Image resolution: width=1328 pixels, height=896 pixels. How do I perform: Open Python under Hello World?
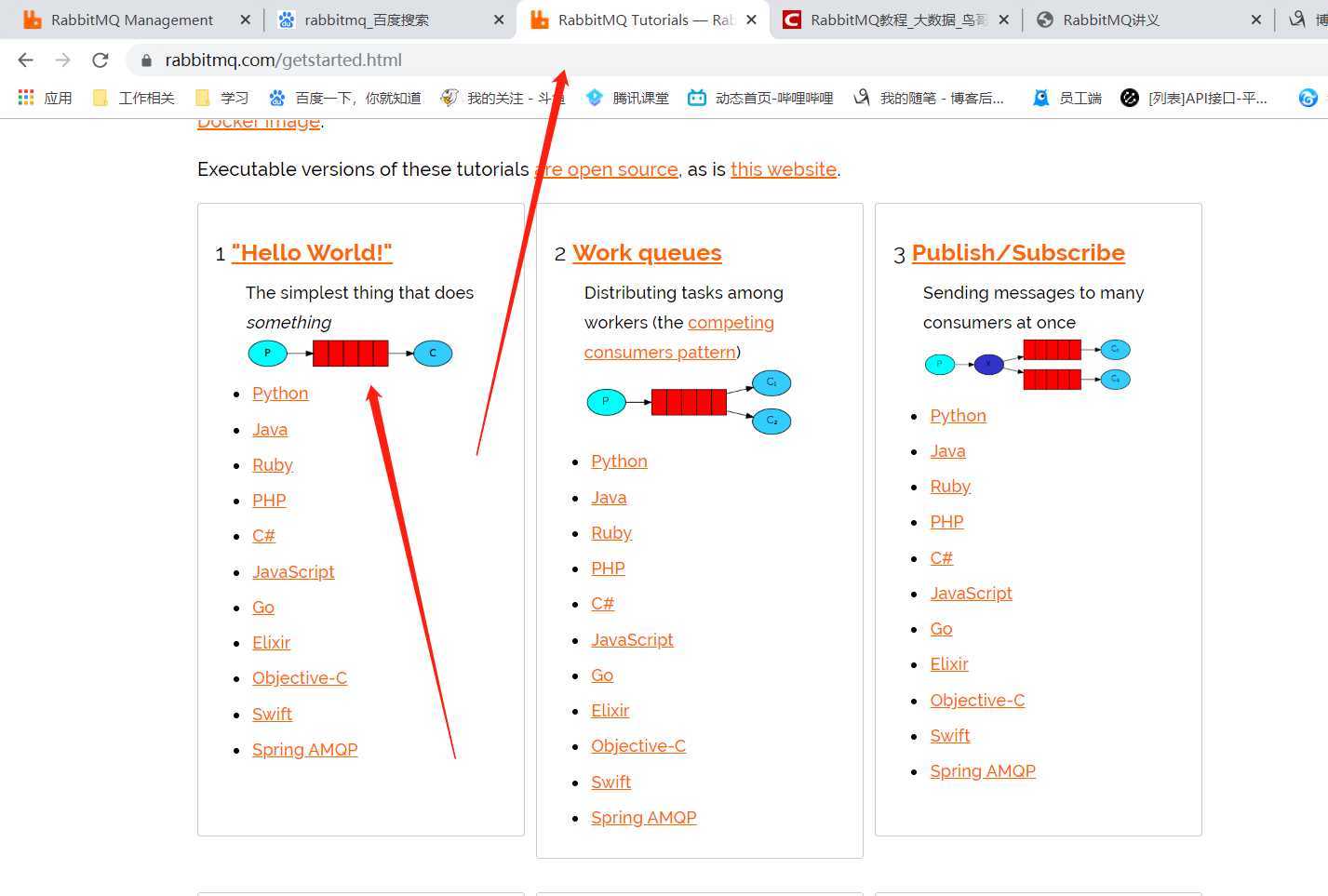pyautogui.click(x=280, y=394)
